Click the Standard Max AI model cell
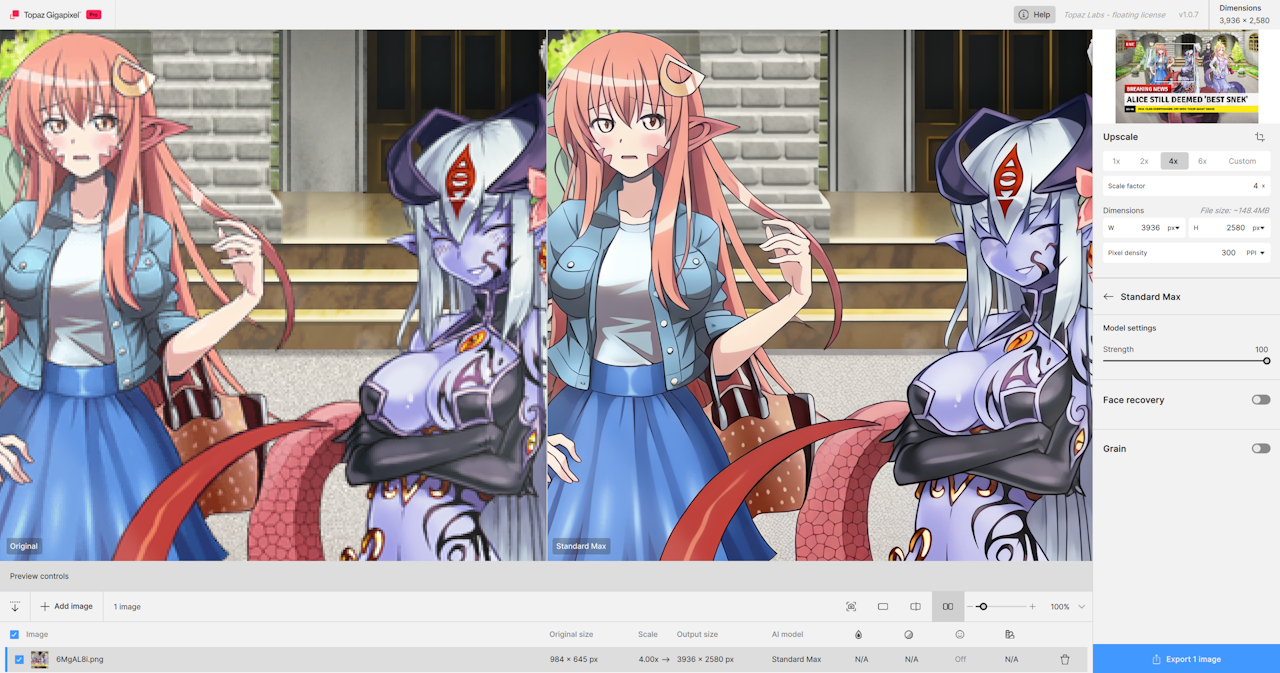The width and height of the screenshot is (1280, 673). [x=796, y=659]
